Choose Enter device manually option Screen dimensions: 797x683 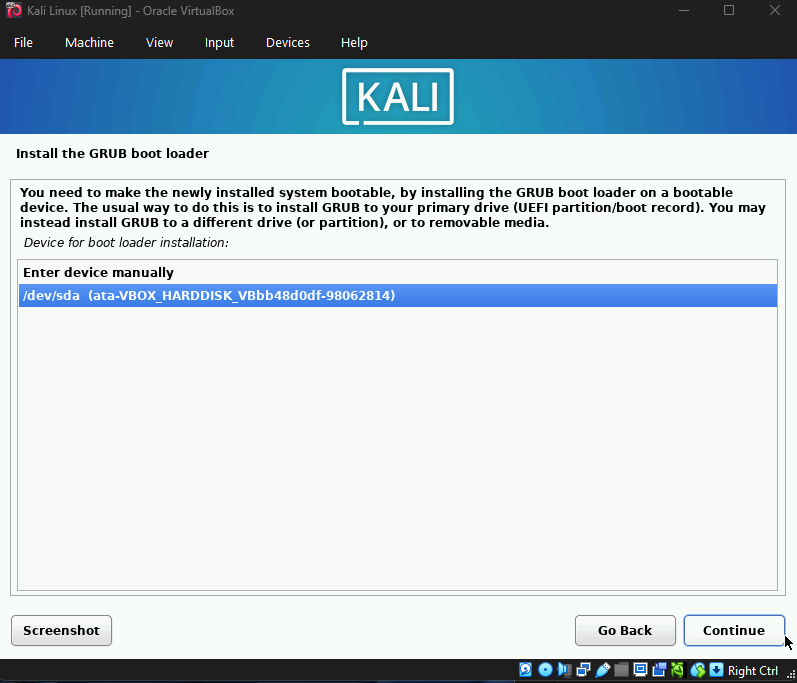click(98, 273)
